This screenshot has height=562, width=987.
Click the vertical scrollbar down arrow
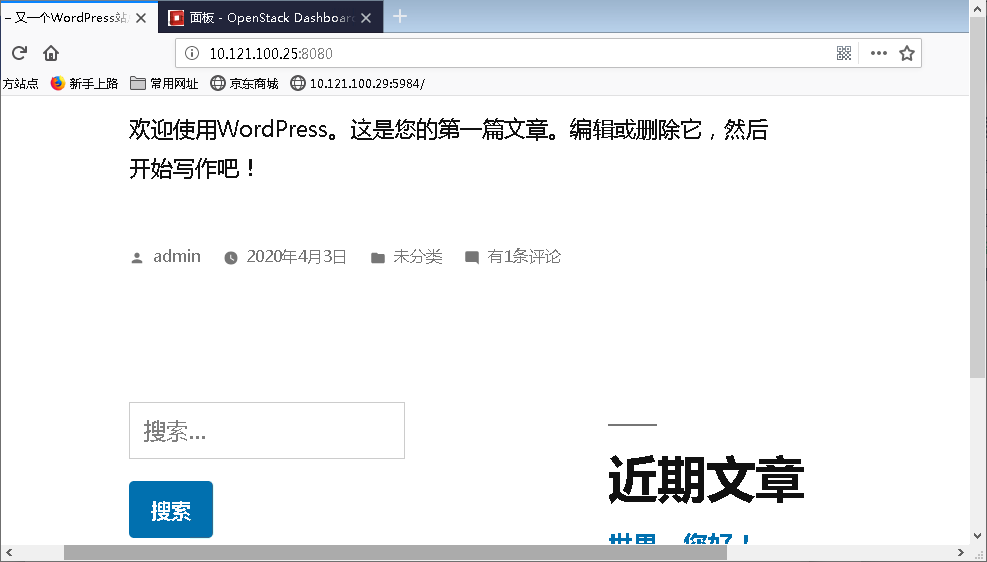click(978, 537)
